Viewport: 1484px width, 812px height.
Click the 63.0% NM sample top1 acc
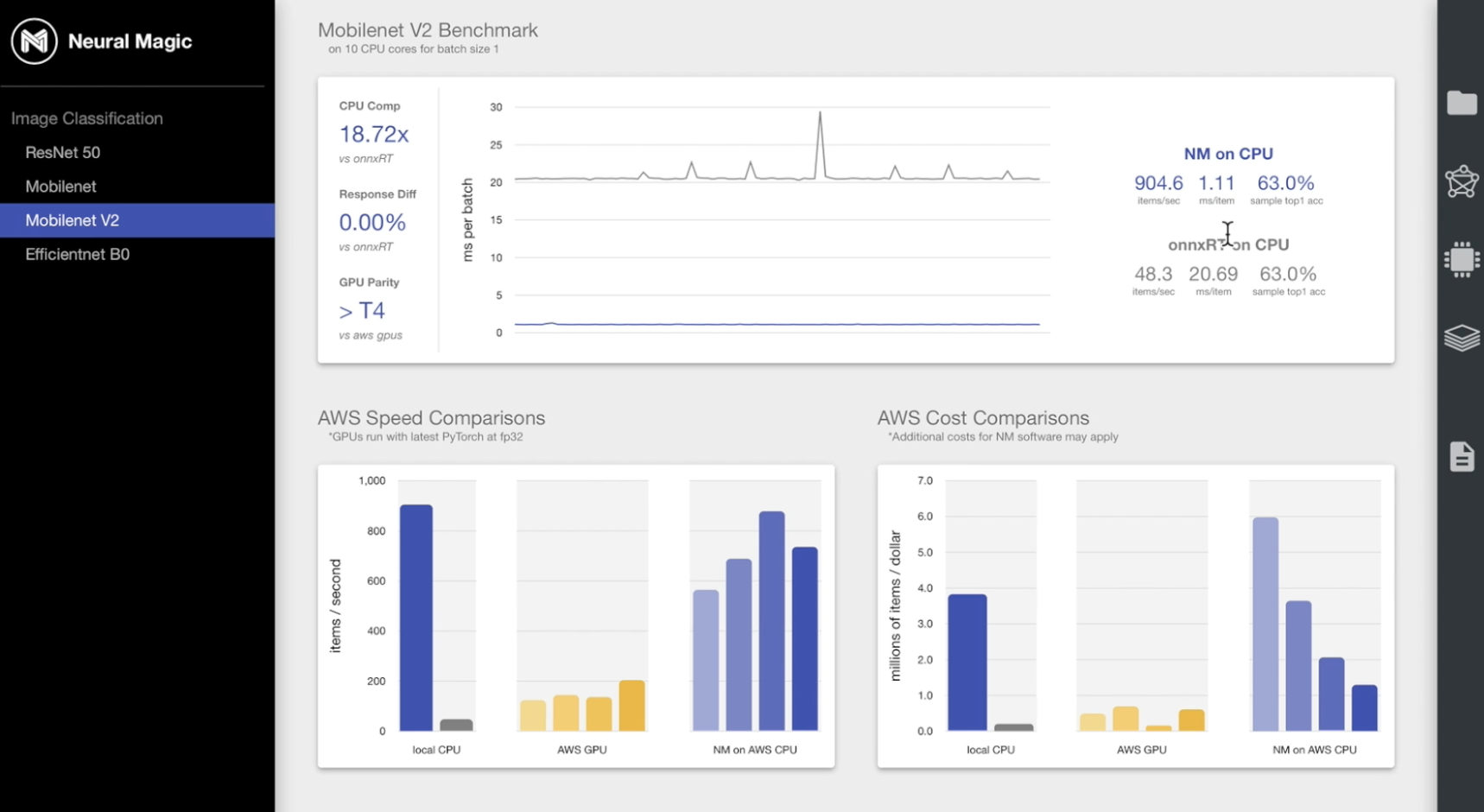[x=1285, y=183]
